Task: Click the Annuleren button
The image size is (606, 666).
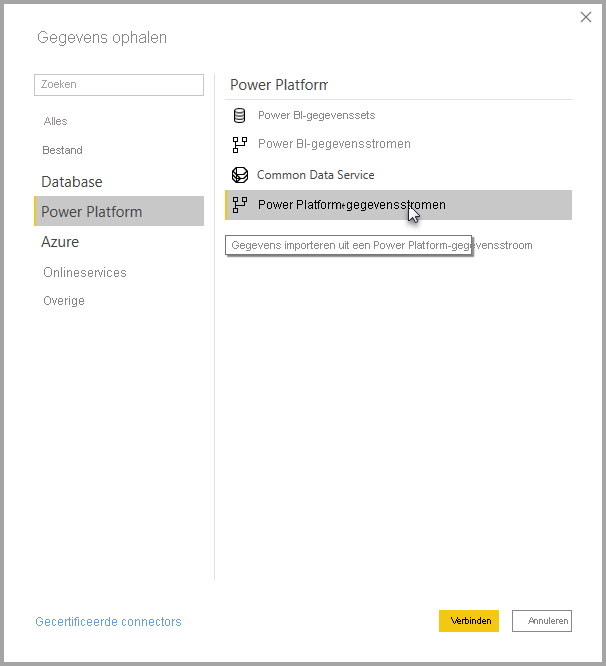Action: (x=542, y=621)
